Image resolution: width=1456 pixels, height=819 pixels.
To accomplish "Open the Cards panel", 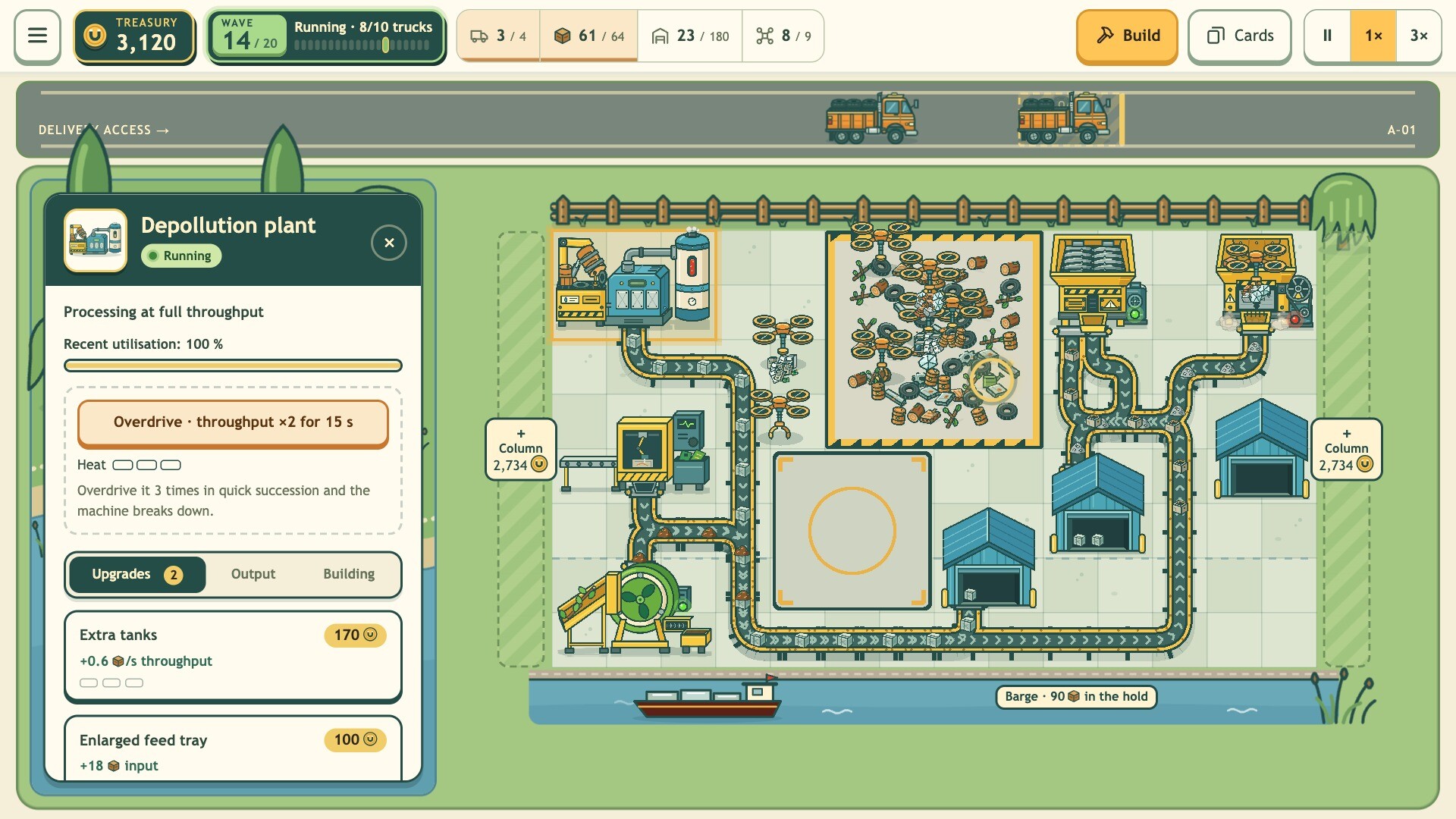I will tap(1240, 36).
